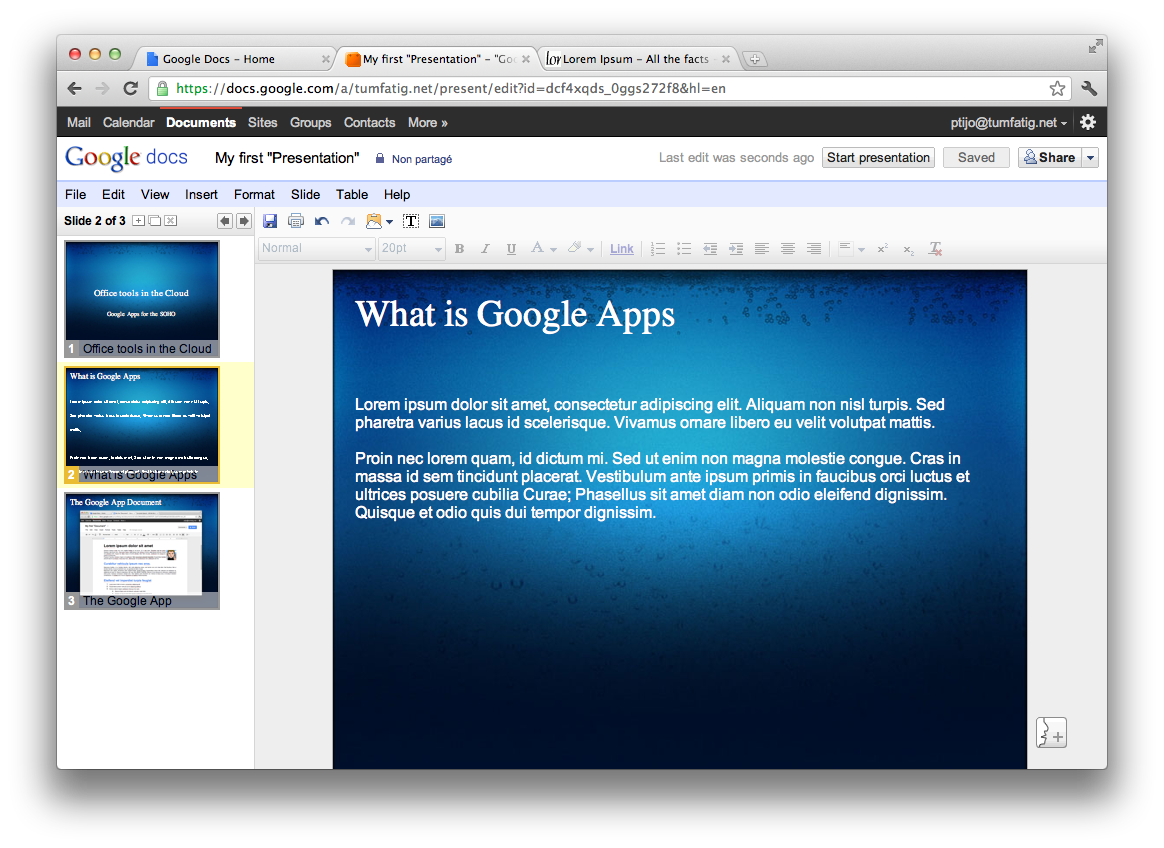Align text to the right

coord(814,249)
